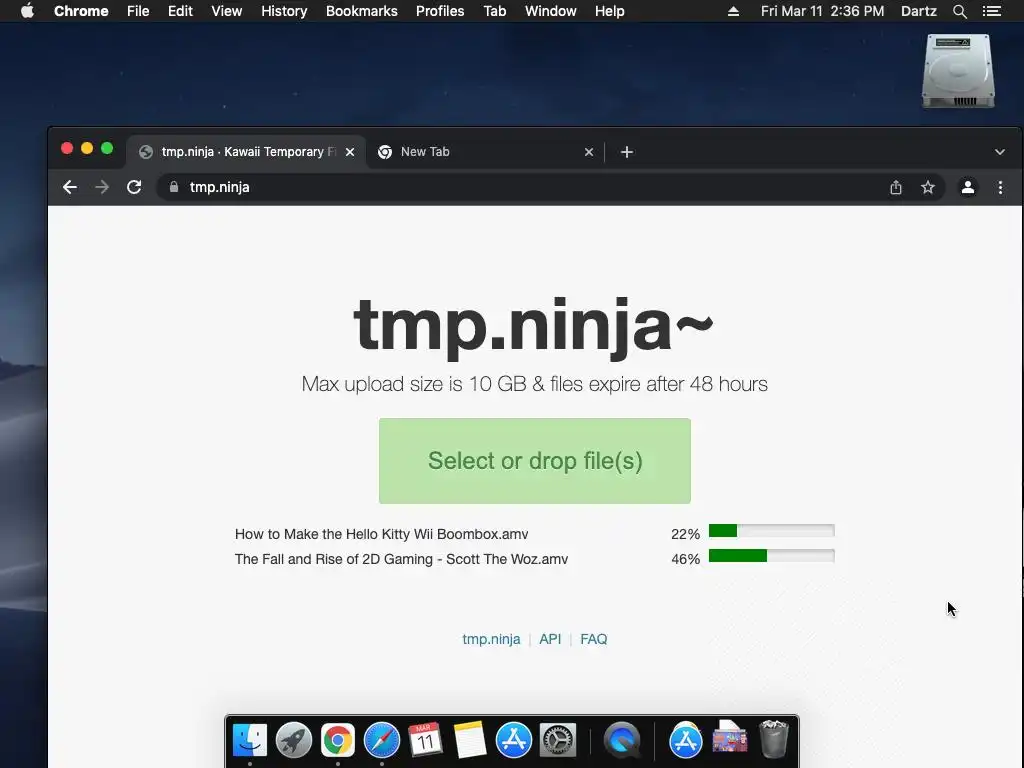This screenshot has width=1024, height=768.
Task: Open the Bookmarks menu
Action: [x=362, y=11]
